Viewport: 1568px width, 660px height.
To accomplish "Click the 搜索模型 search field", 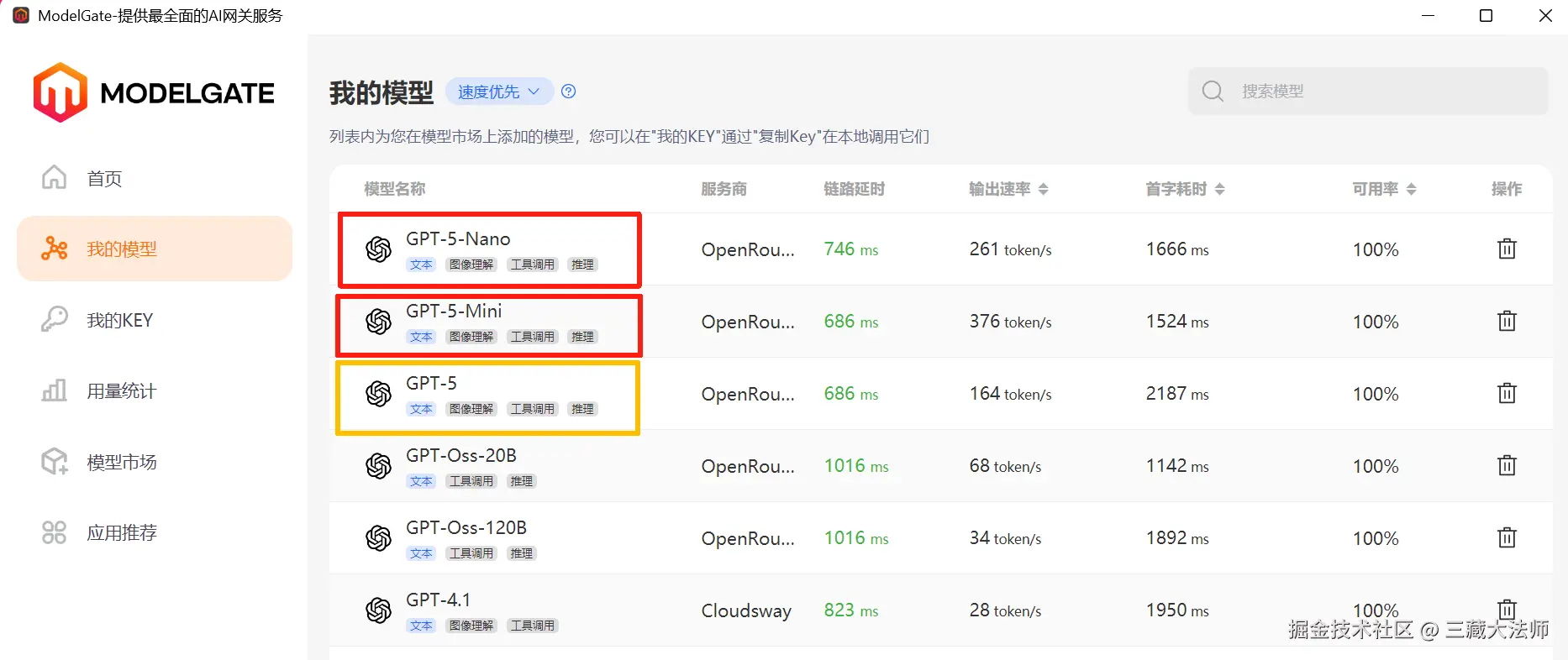I will (x=1368, y=91).
